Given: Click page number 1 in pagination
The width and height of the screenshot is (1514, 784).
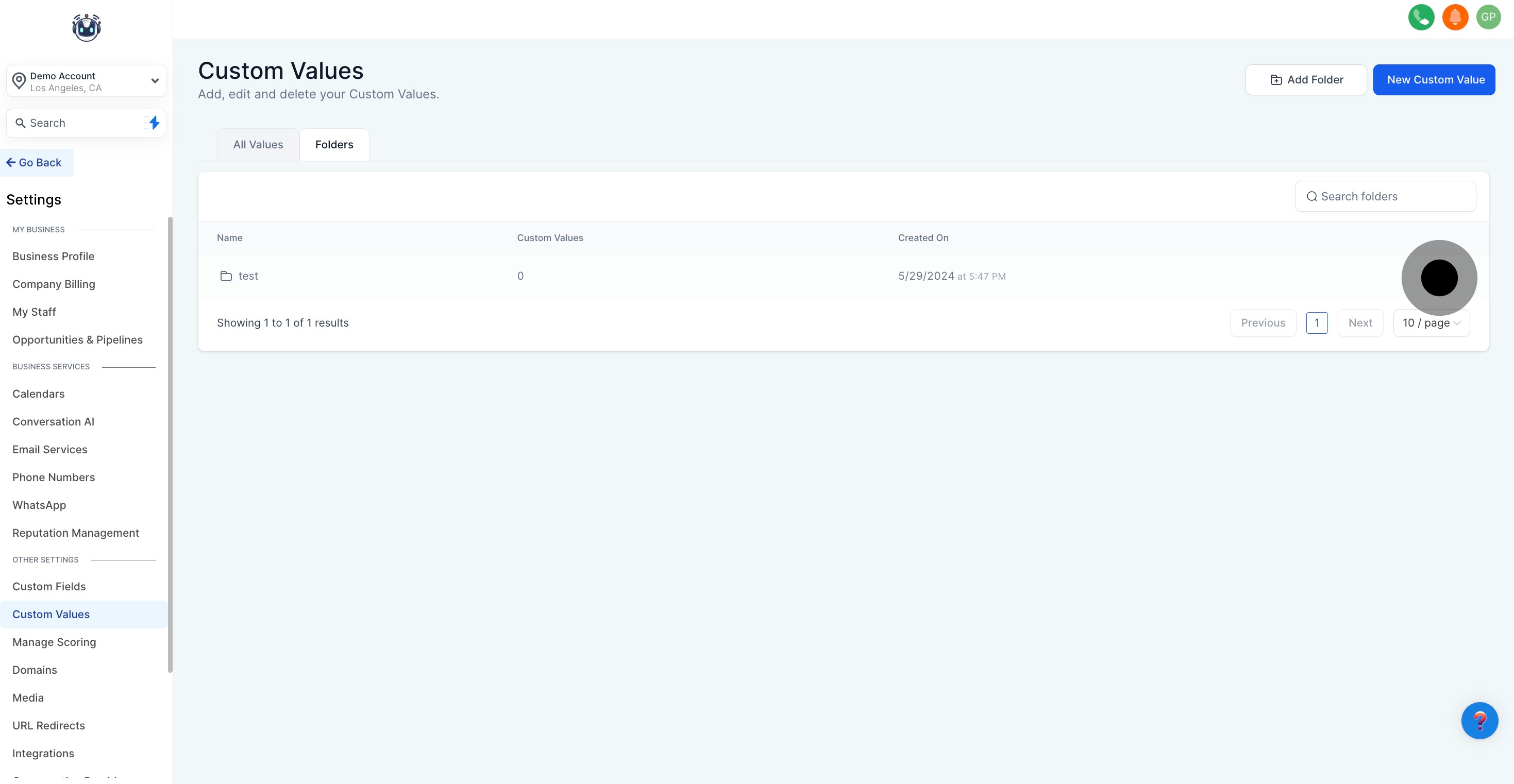Looking at the screenshot, I should (x=1317, y=323).
